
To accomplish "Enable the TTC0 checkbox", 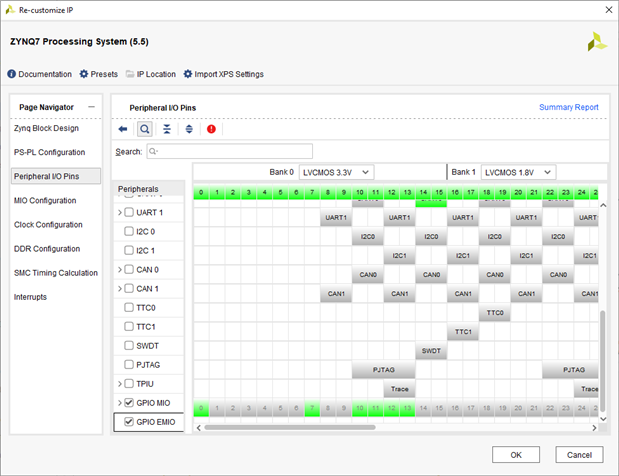I will pos(129,307).
